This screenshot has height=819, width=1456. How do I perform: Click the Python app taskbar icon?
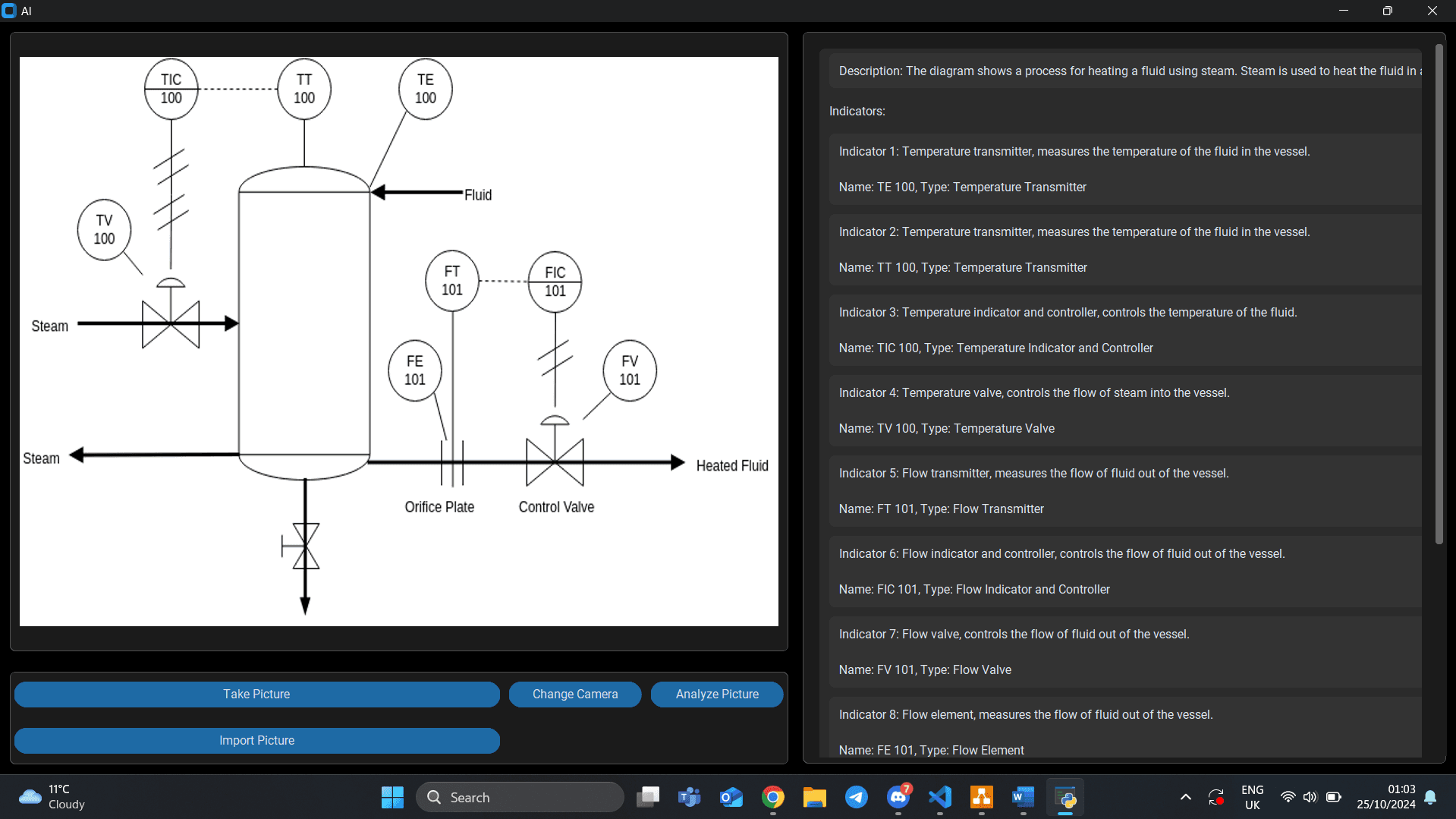click(1065, 797)
